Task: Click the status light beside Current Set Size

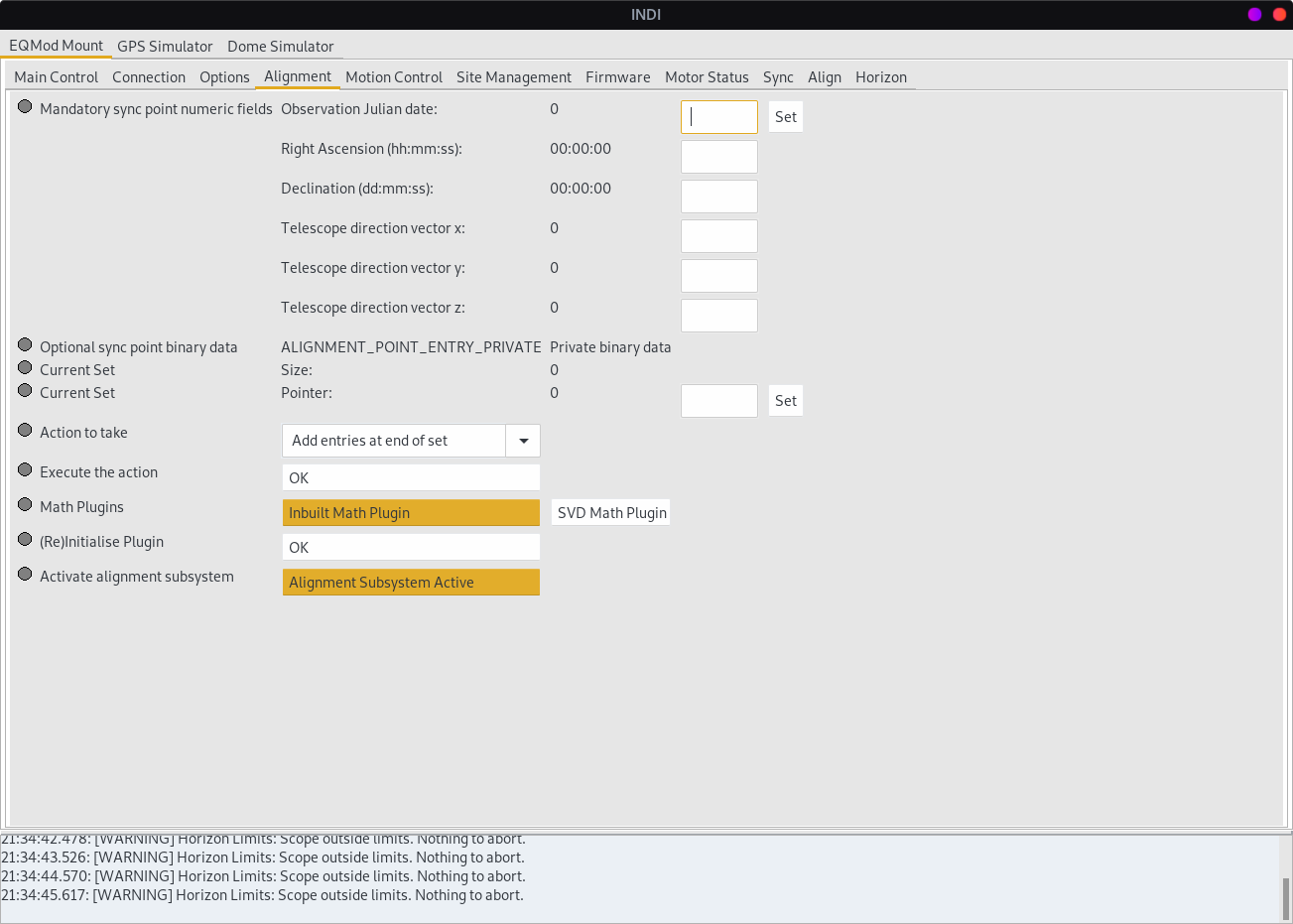Action: coord(25,367)
